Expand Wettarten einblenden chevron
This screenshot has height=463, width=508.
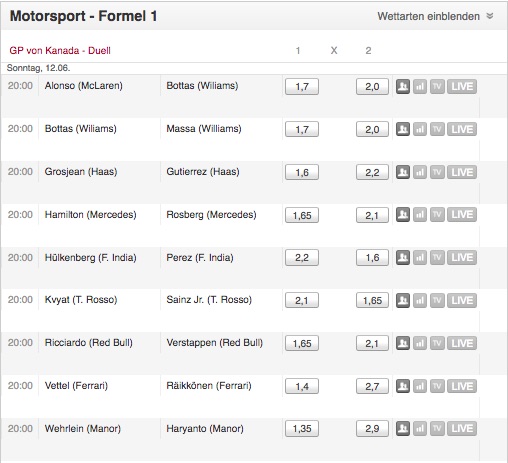tap(490, 16)
